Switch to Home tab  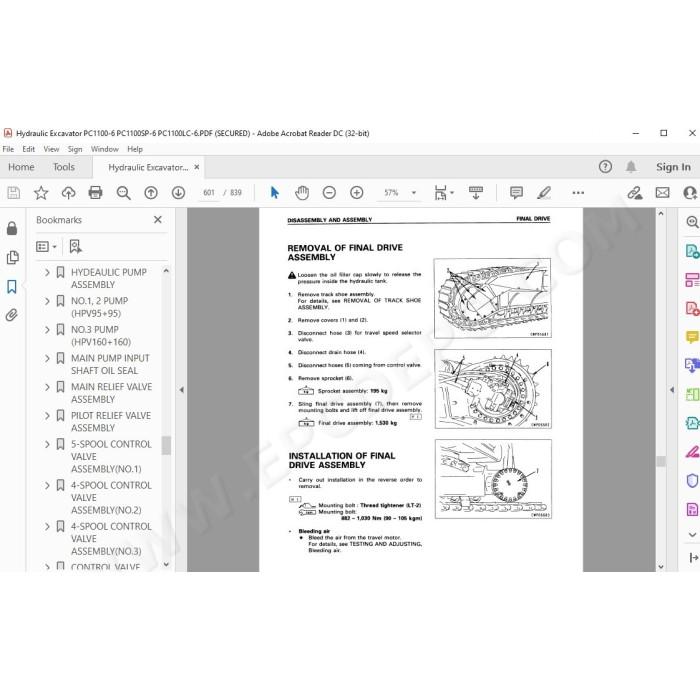21,167
